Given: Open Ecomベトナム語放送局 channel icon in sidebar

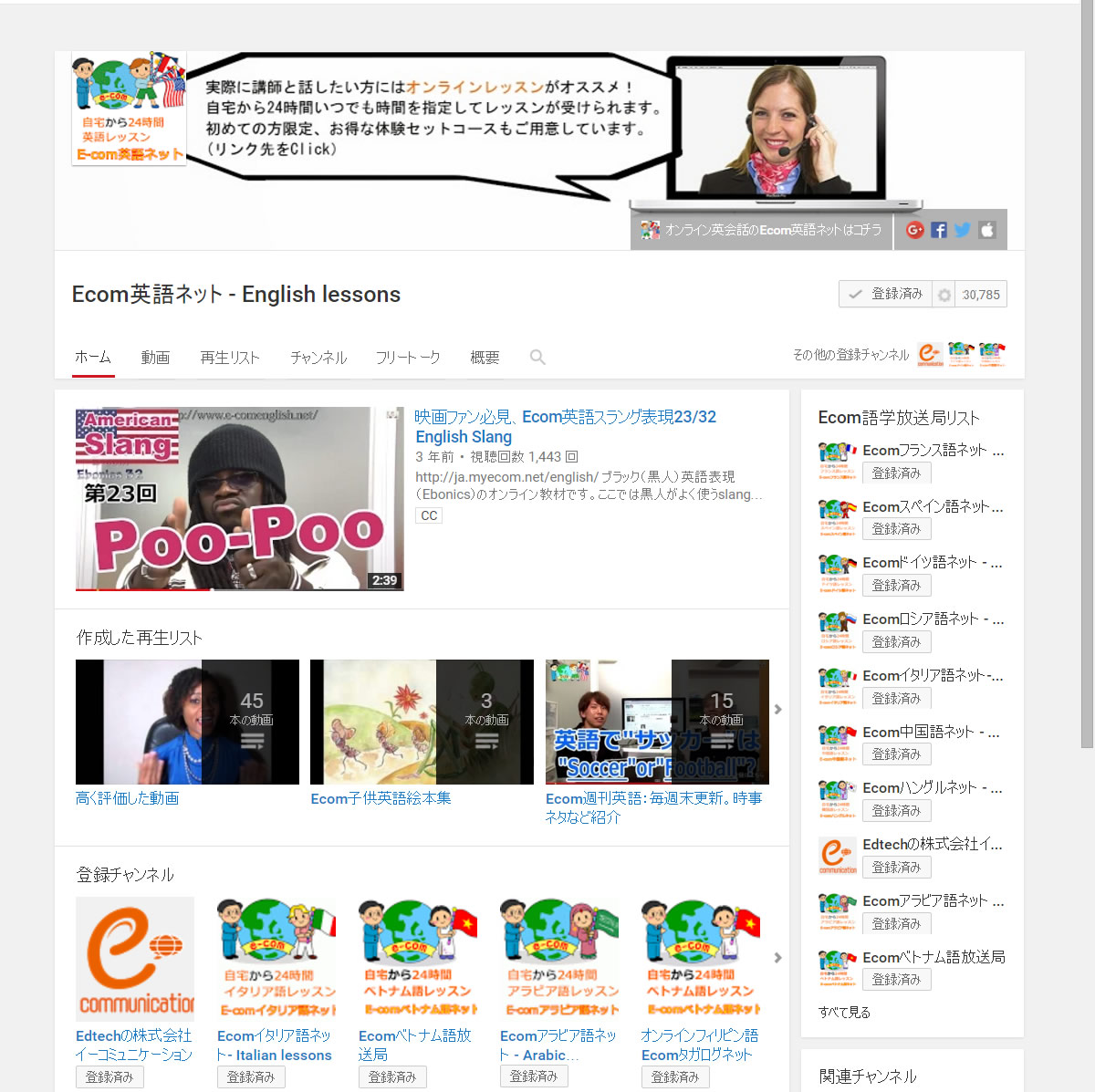Looking at the screenshot, I should [x=837, y=968].
